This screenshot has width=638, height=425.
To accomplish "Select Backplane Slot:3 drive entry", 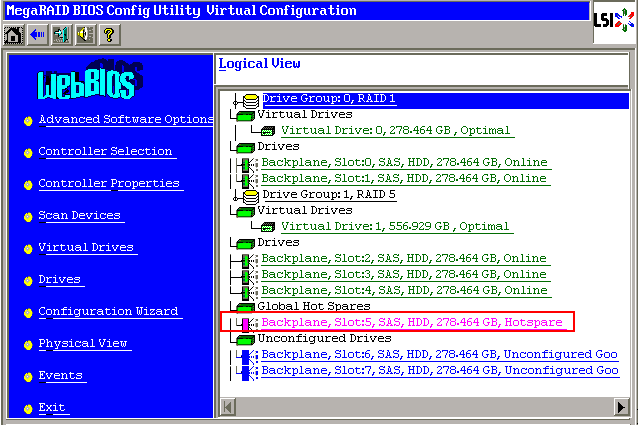I will point(404,275).
